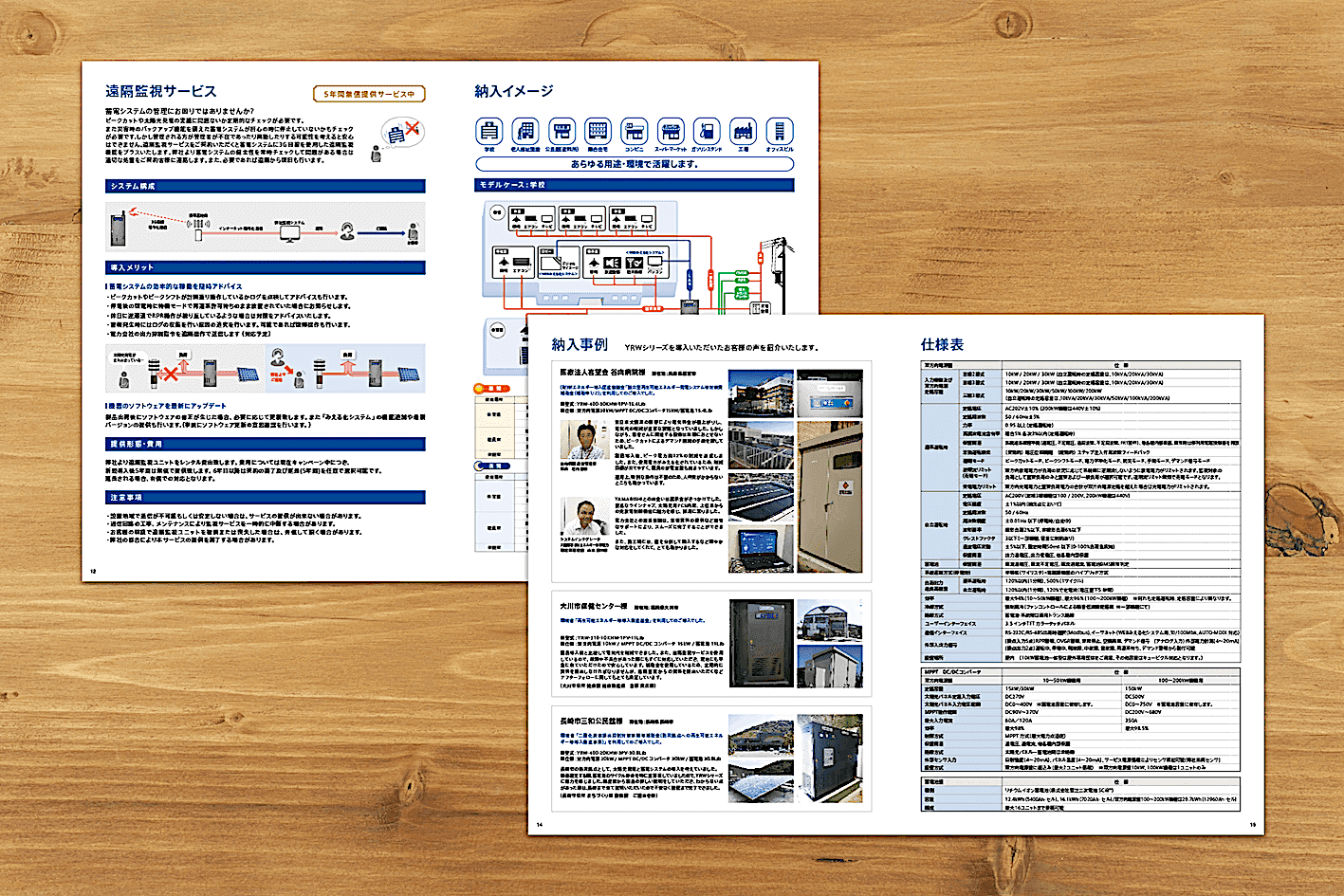Click the headset operator icon in system diagram
The height and width of the screenshot is (896, 1344).
(348, 230)
